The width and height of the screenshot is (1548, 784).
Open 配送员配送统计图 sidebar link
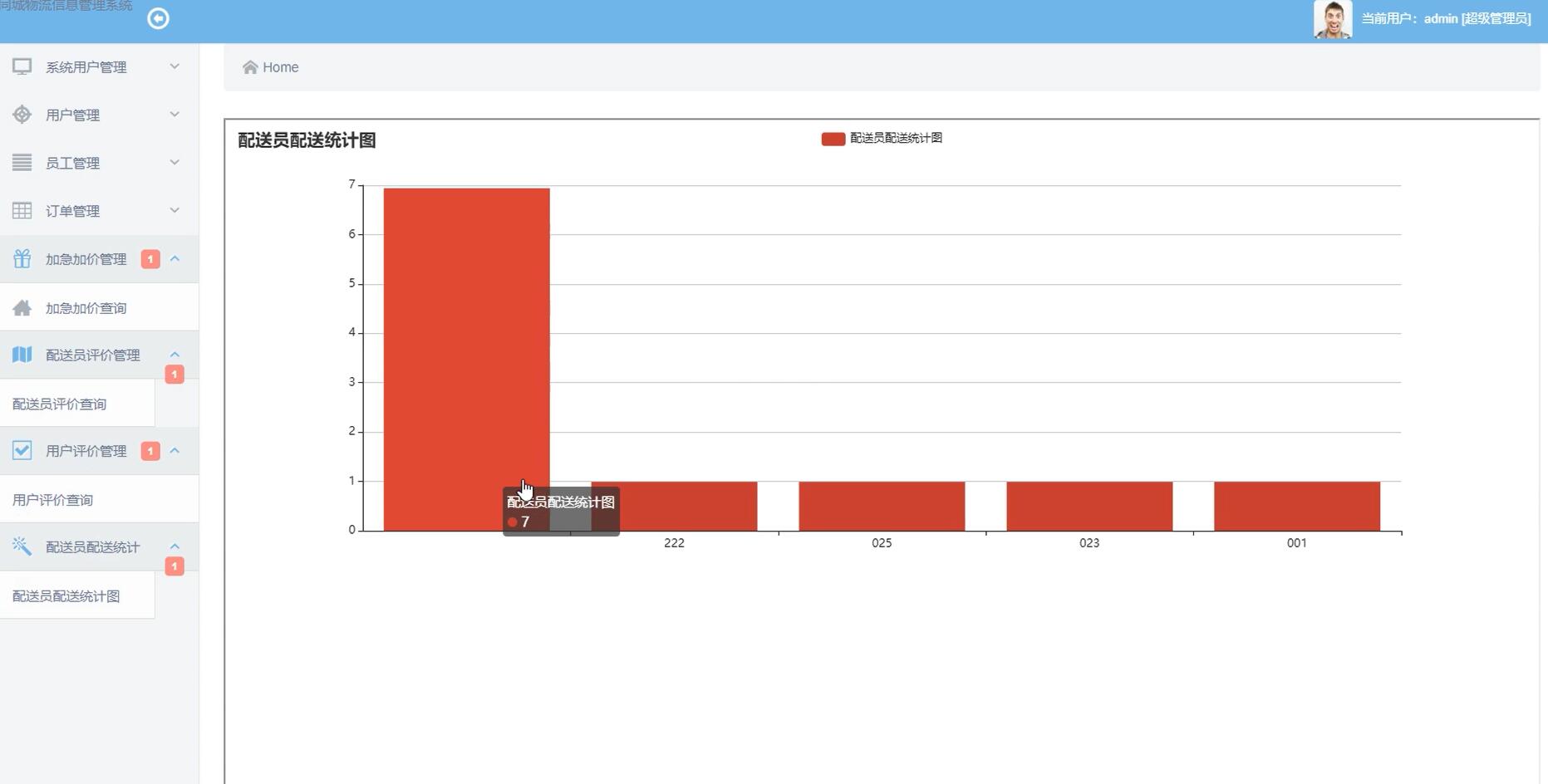coord(66,596)
